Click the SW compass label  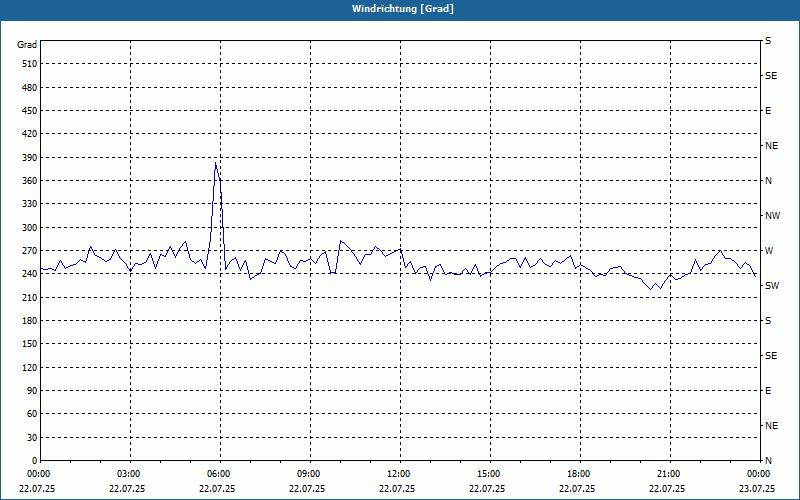[x=772, y=286]
